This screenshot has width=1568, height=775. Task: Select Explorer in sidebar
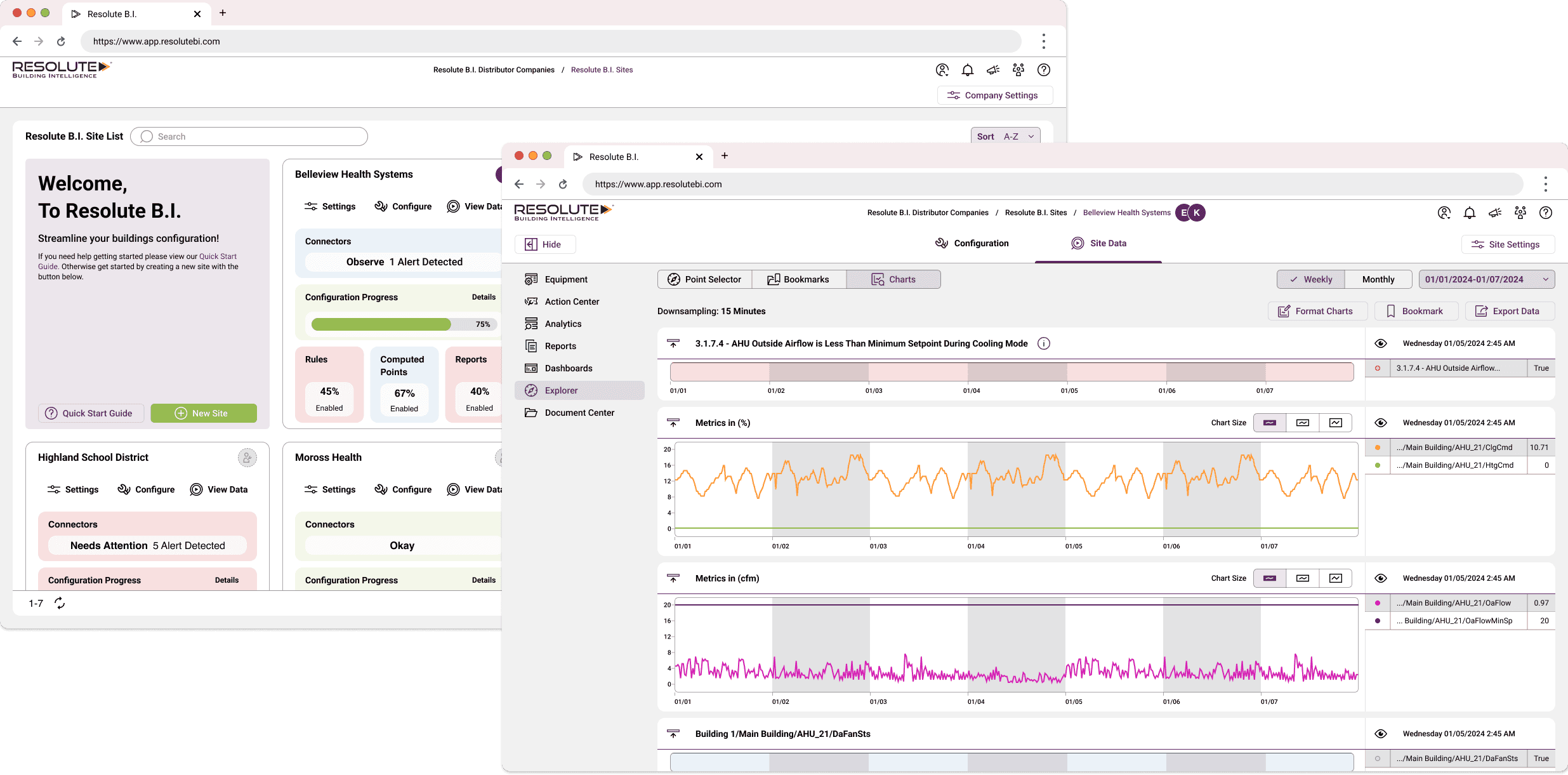click(579, 390)
